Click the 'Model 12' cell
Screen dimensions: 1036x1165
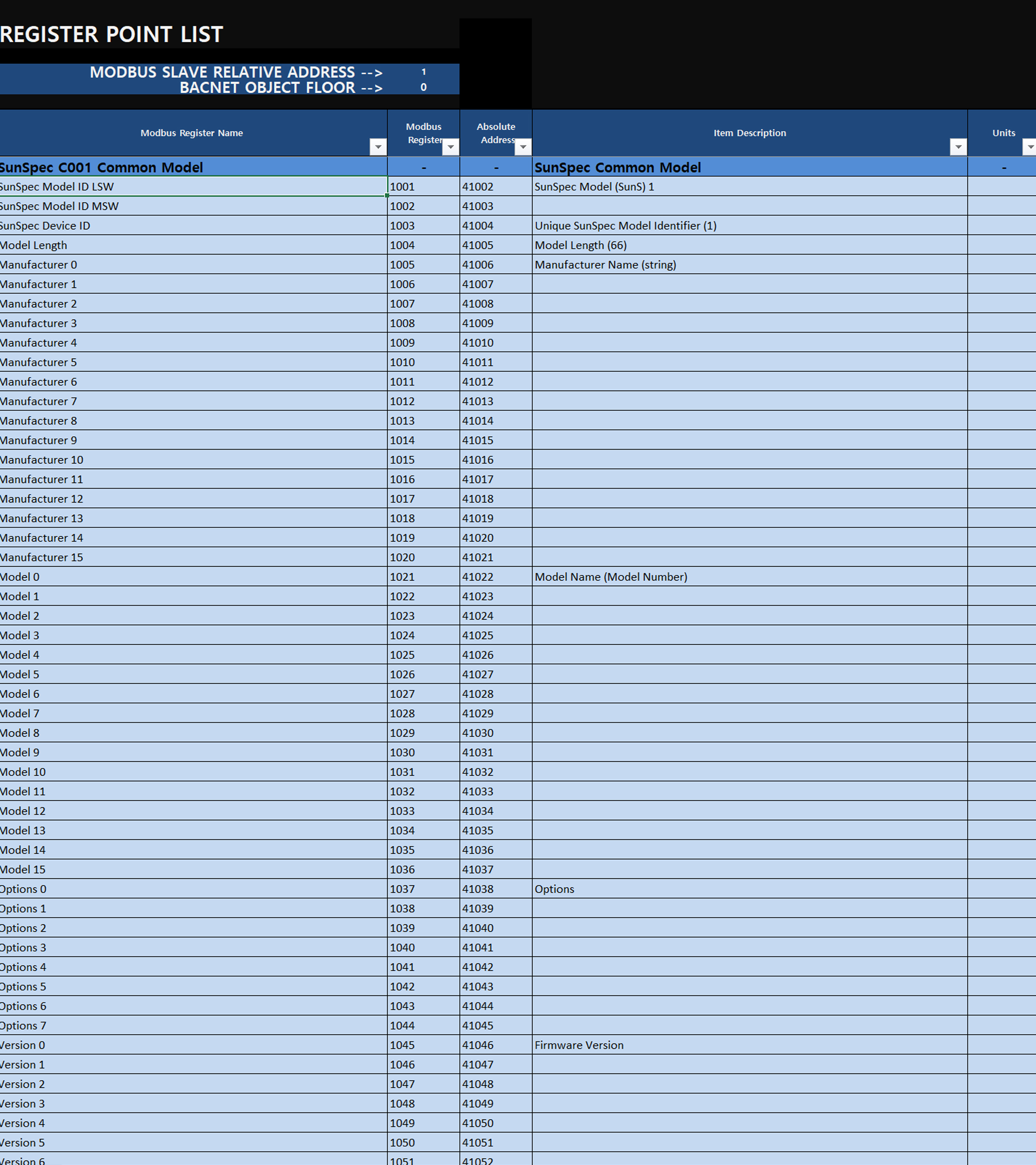193,811
